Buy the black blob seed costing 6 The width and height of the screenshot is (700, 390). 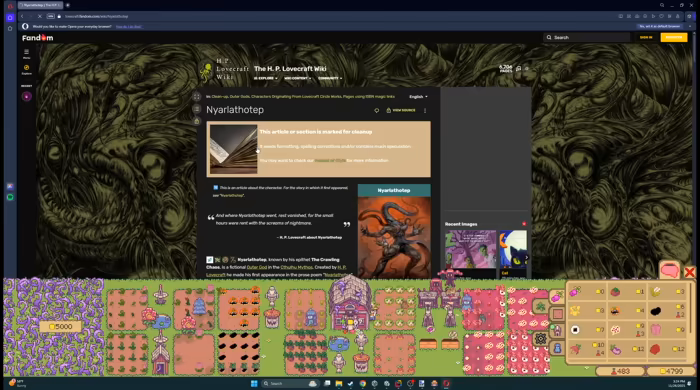(667, 311)
